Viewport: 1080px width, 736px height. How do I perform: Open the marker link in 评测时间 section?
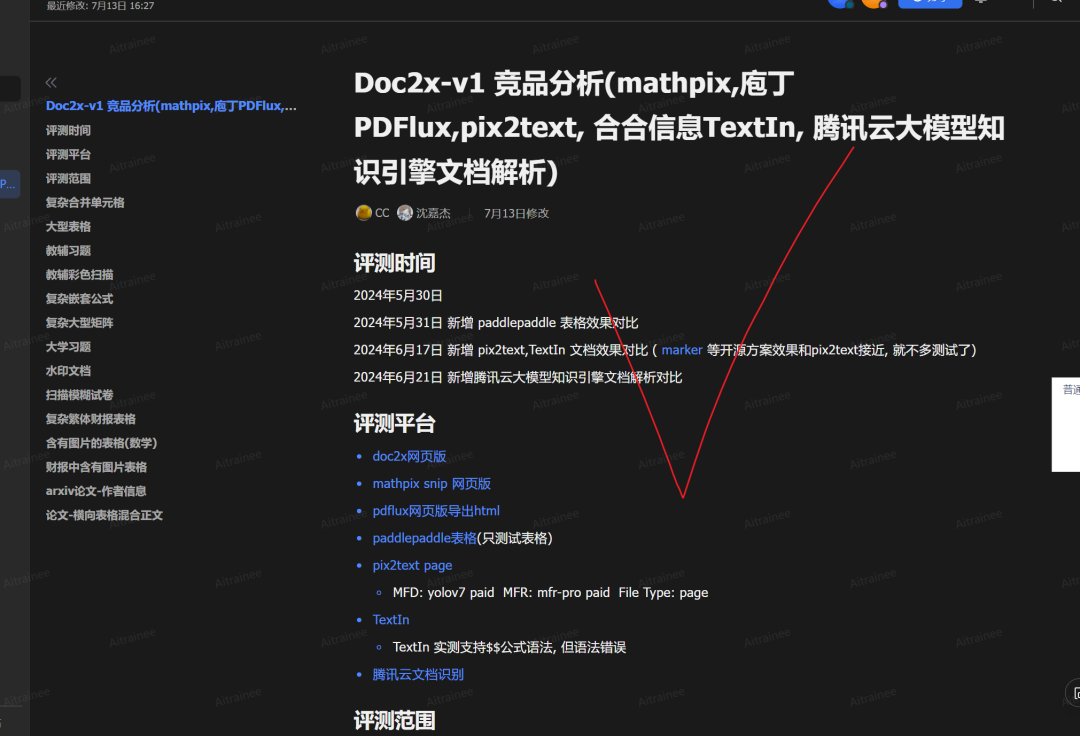681,350
